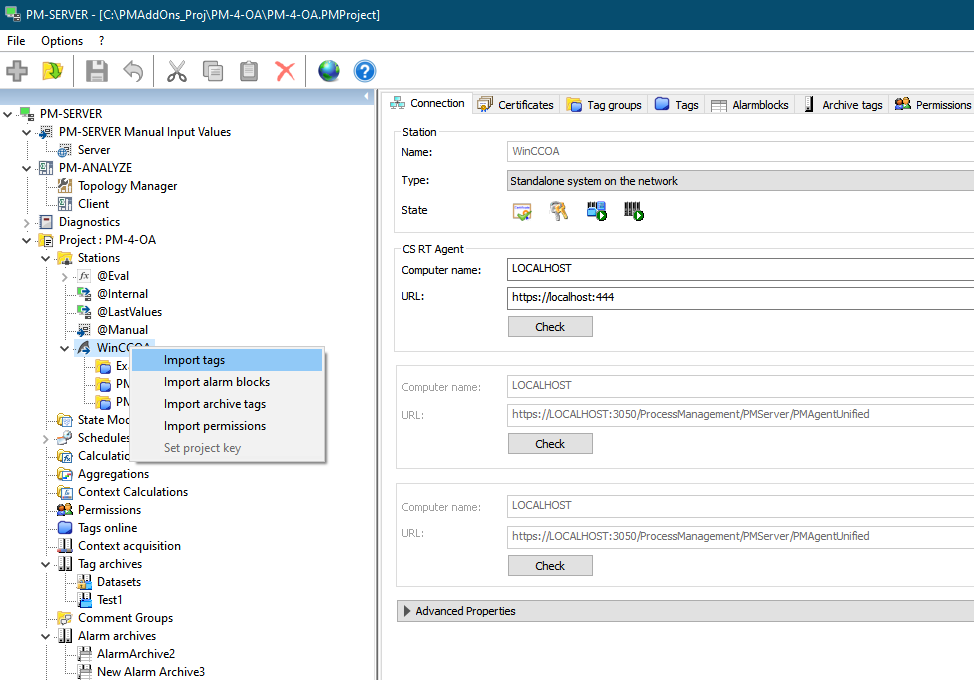Collapse the PM-SERVER root node

click(x=7, y=114)
